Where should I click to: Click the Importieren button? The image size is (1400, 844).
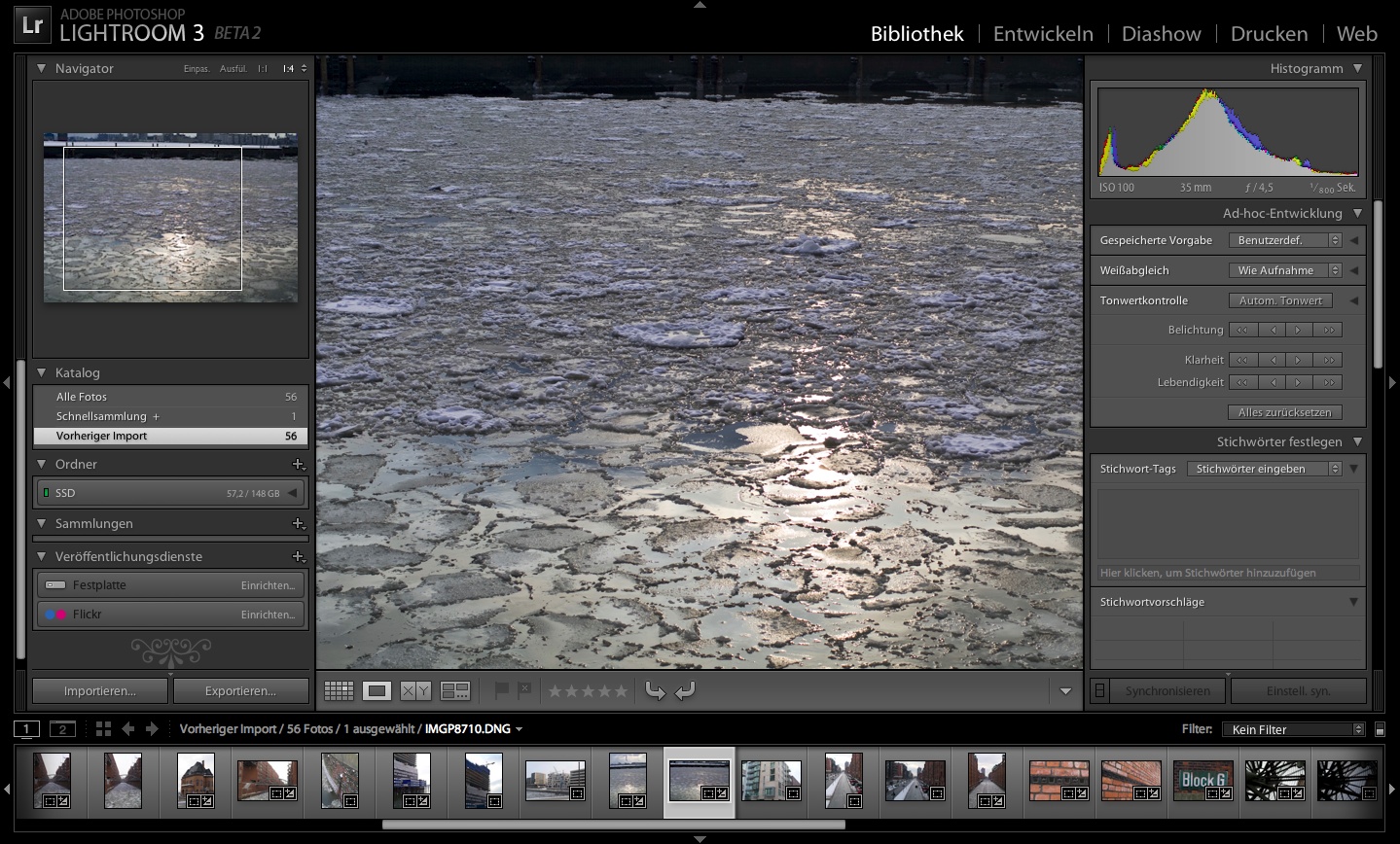click(99, 690)
